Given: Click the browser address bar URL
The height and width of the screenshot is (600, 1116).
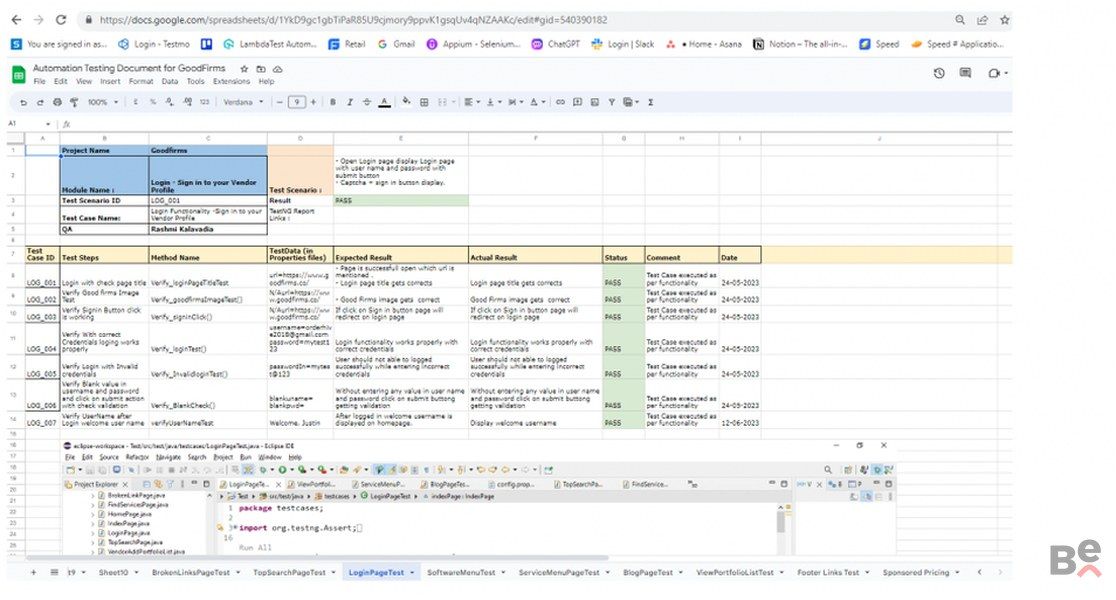Looking at the screenshot, I should (354, 20).
